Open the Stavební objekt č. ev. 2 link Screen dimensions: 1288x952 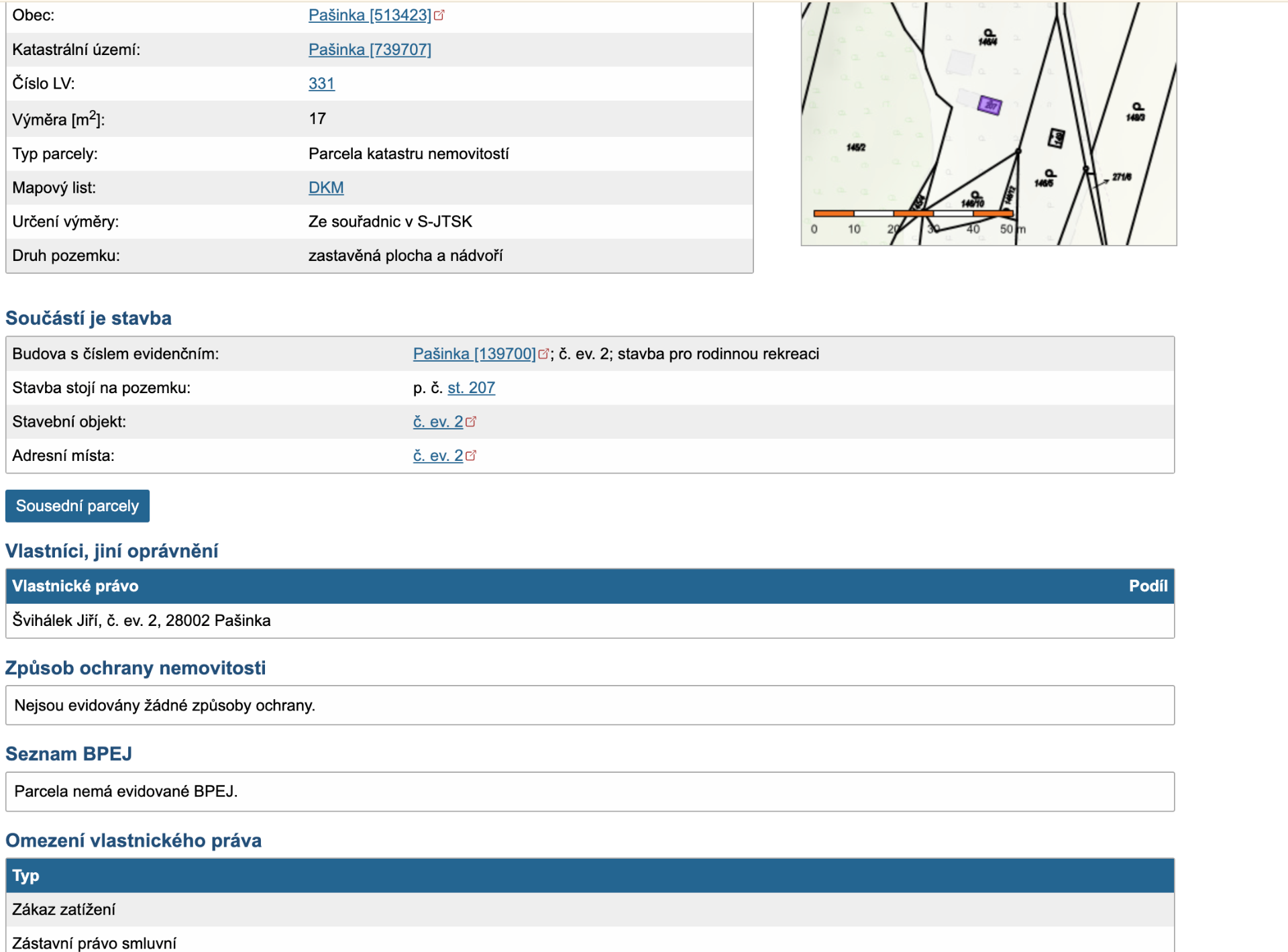pos(438,422)
